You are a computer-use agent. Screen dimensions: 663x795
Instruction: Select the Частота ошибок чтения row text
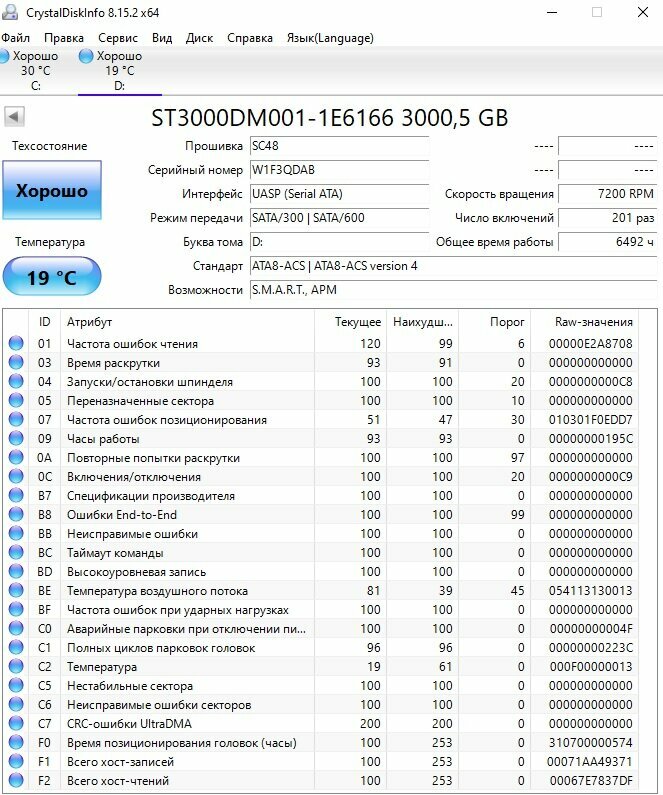pos(132,344)
